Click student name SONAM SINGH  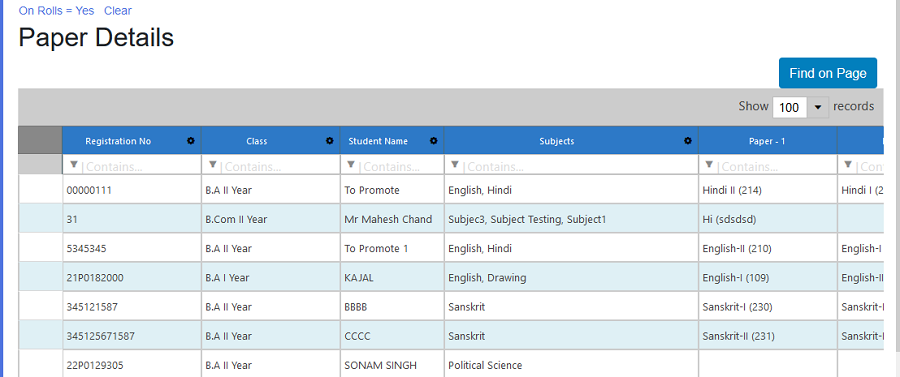click(392, 365)
